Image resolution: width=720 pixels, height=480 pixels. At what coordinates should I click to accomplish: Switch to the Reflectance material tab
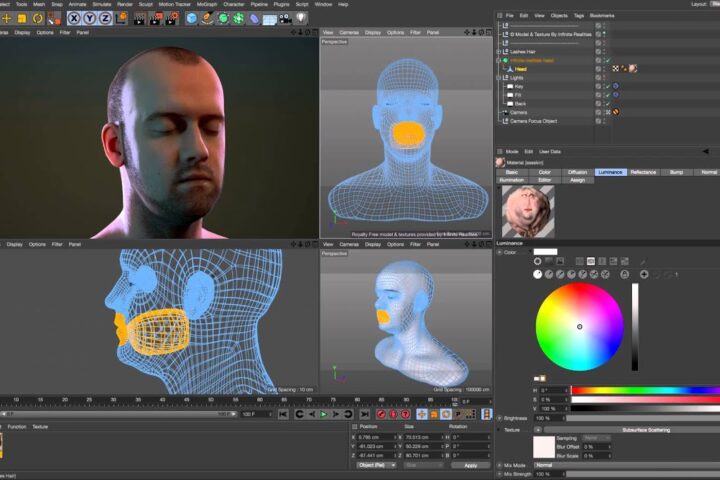pos(643,172)
